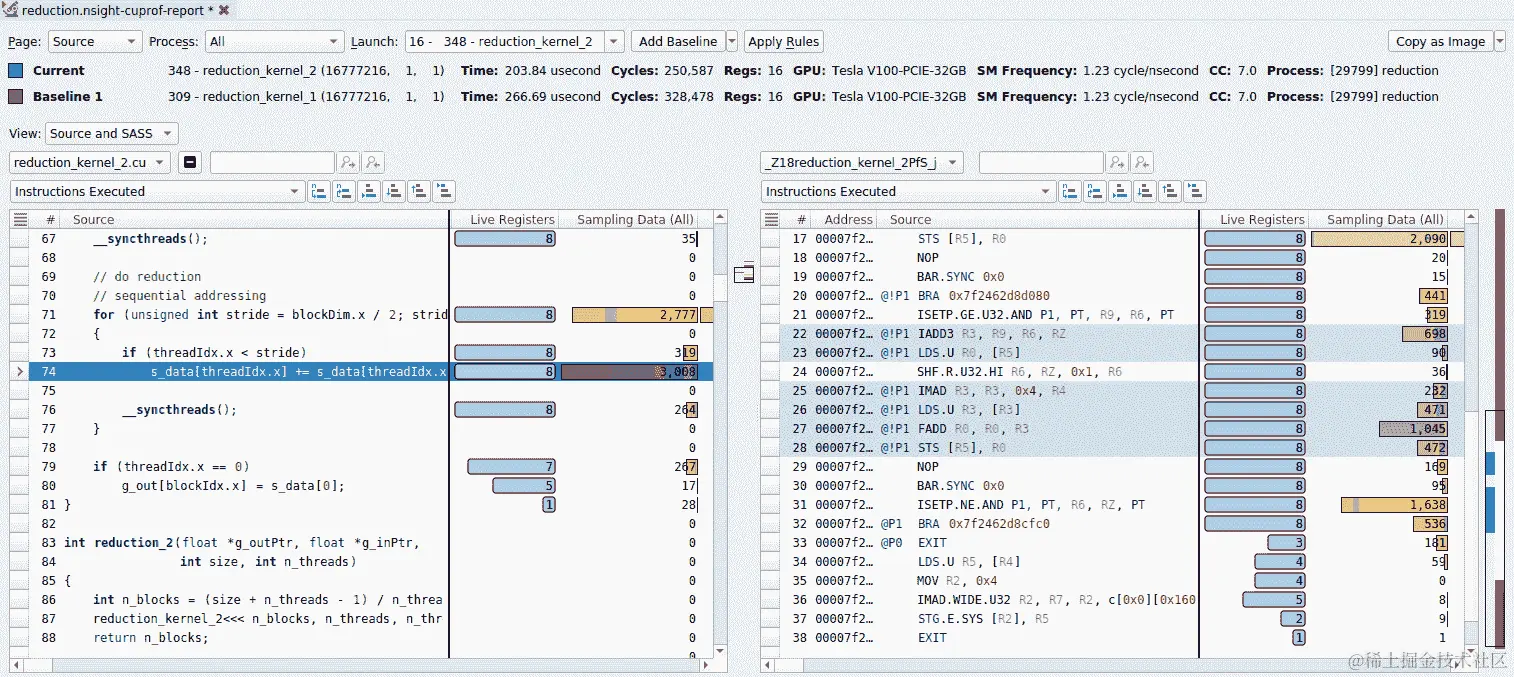The image size is (1514, 677).
Task: Open the Process dropdown set to All
Action: pos(274,41)
